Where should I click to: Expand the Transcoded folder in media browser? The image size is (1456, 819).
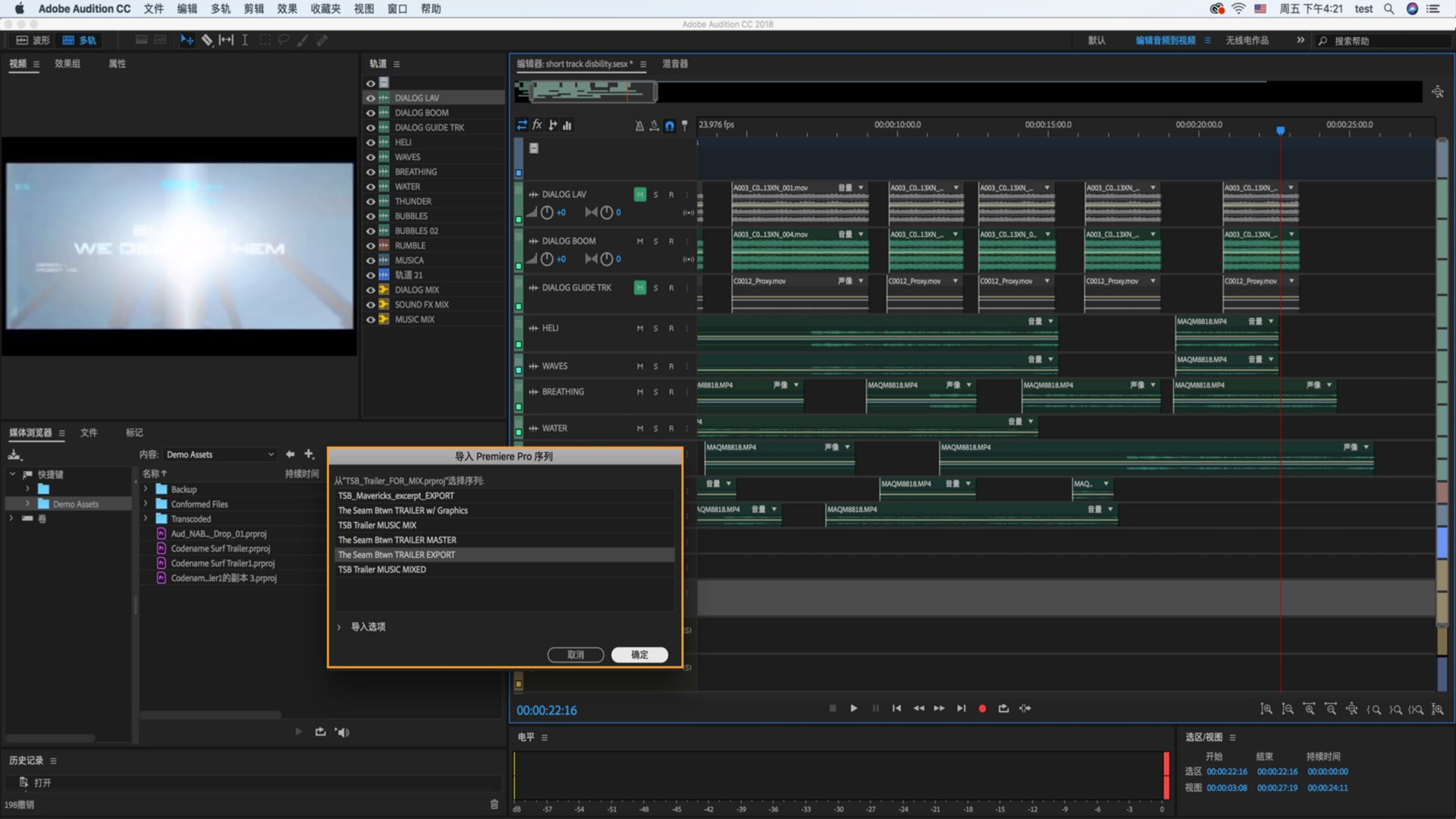tap(146, 519)
